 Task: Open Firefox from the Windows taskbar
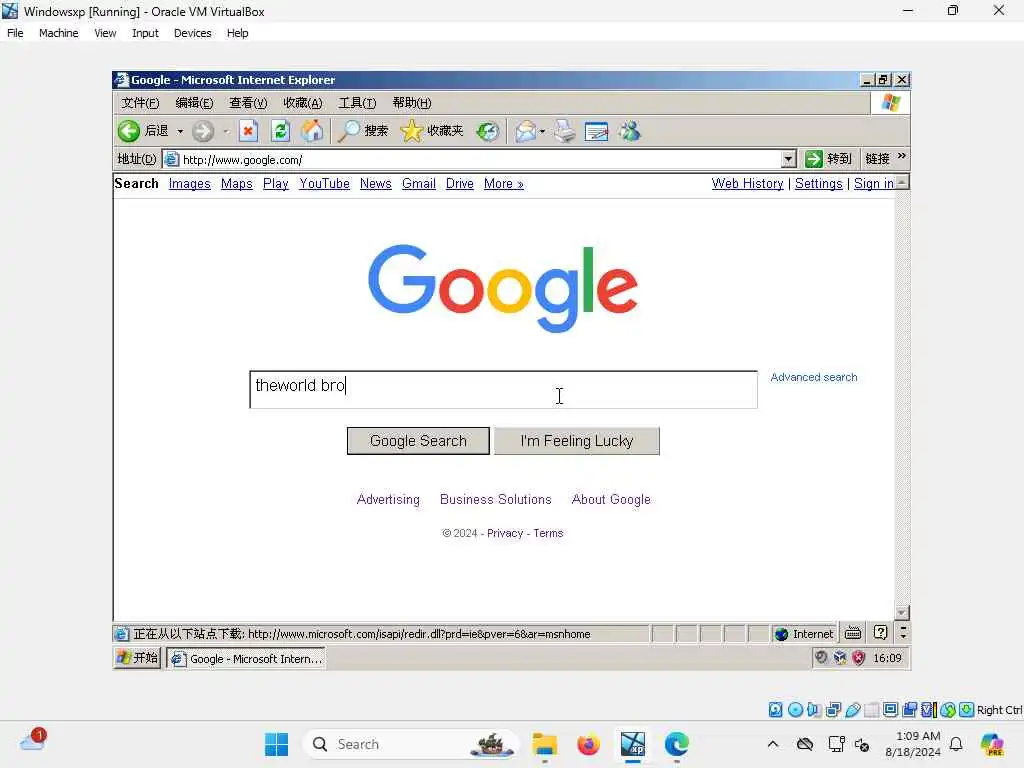point(588,744)
